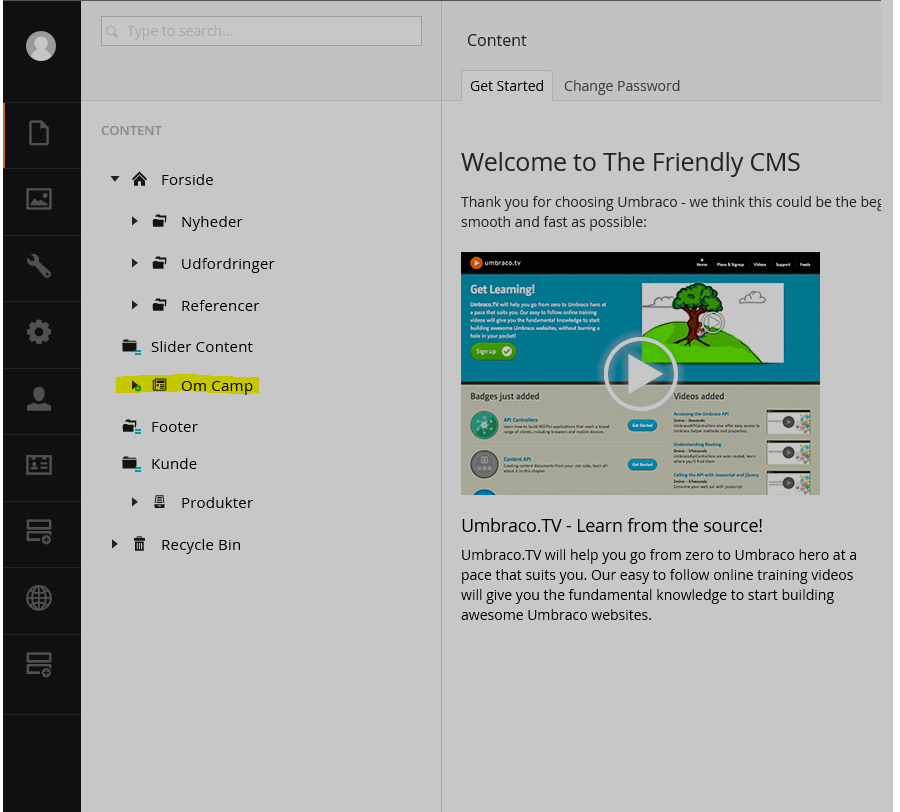Open the Recycle Bin
Screen dimensions: 900x812
[x=201, y=545]
